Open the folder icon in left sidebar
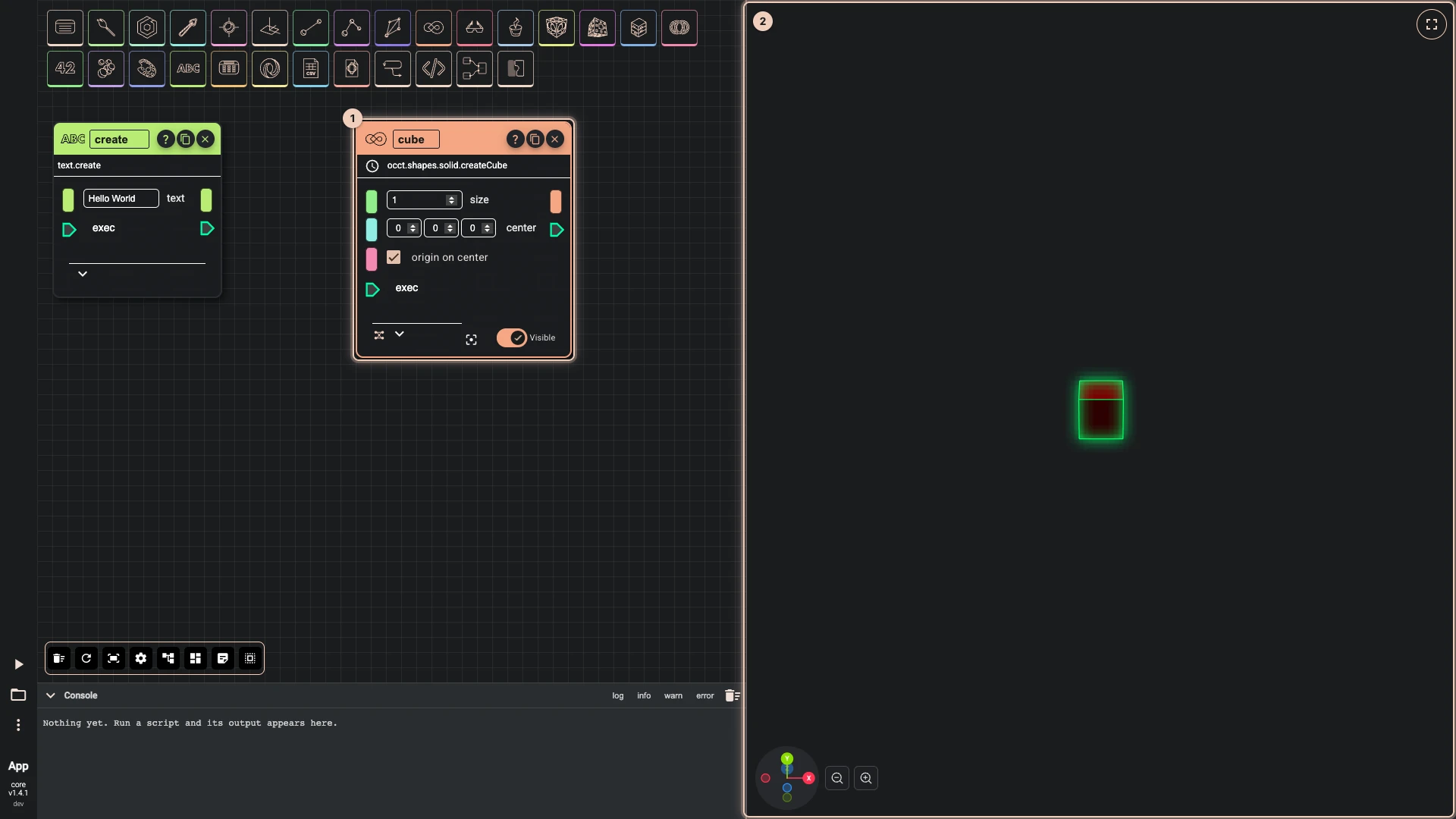 tap(18, 695)
